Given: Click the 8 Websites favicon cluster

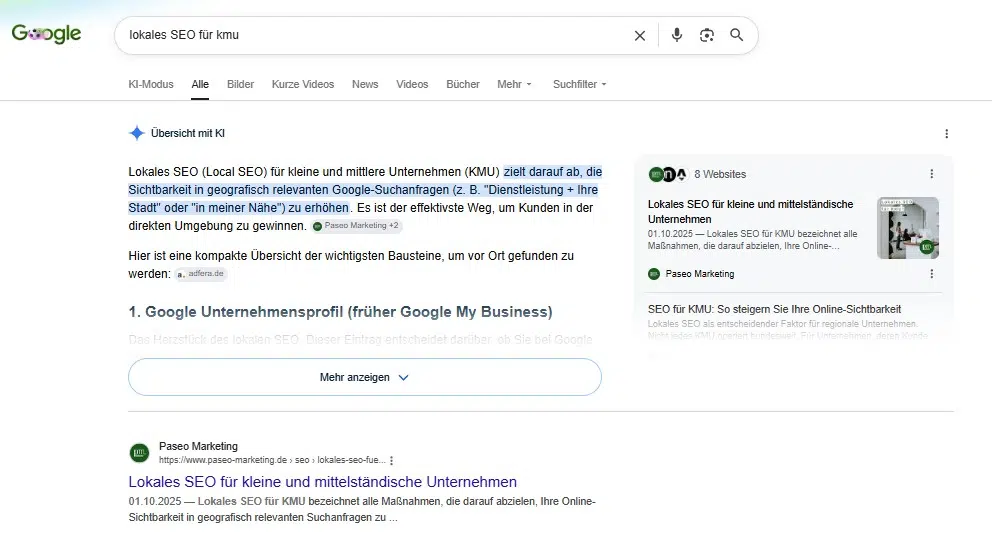Looking at the screenshot, I should [668, 174].
